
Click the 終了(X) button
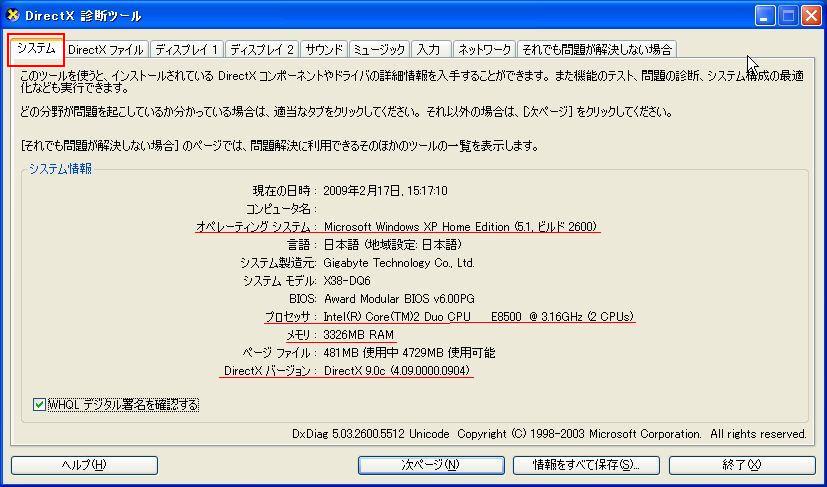click(742, 465)
